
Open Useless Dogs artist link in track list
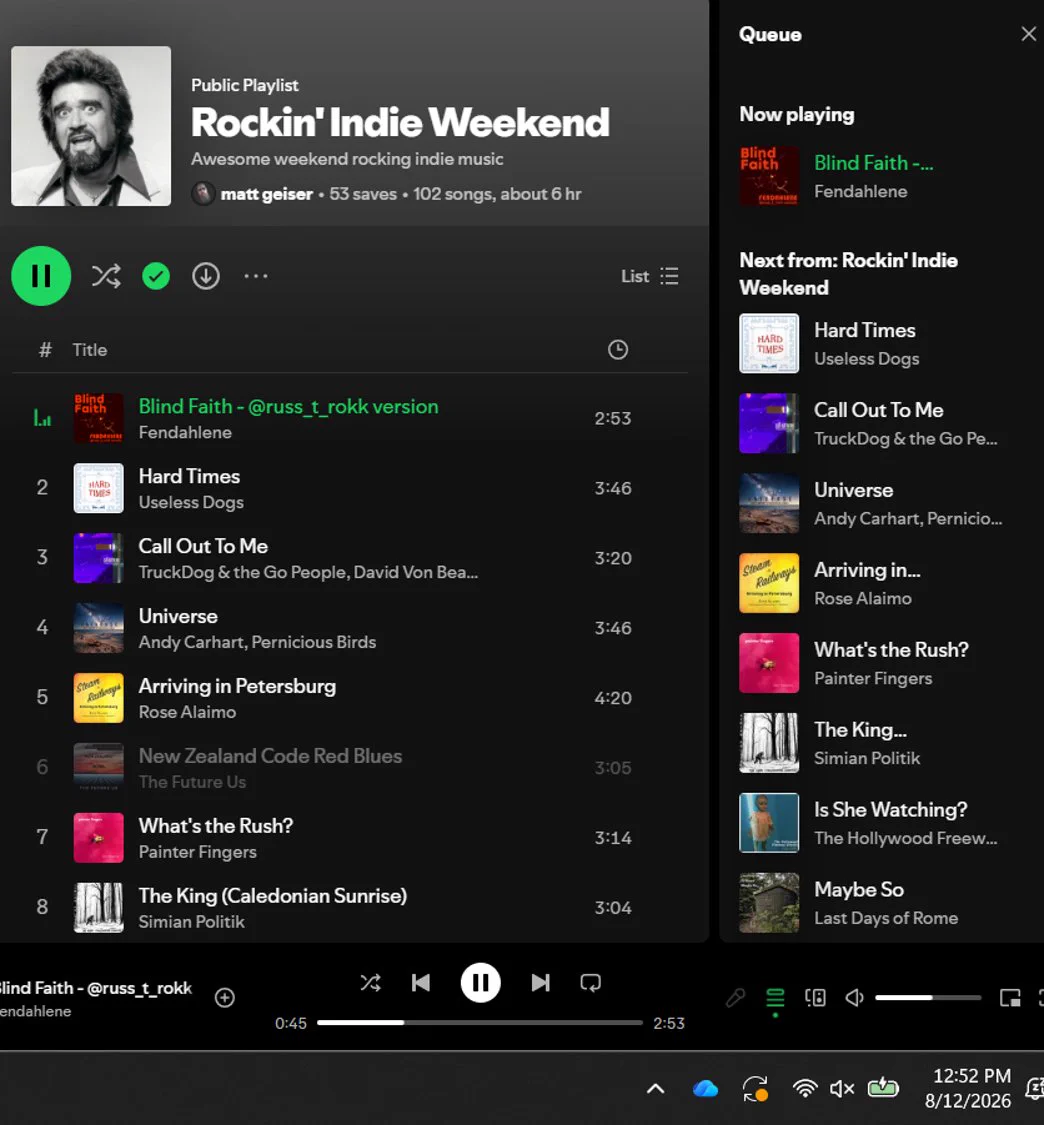point(191,502)
